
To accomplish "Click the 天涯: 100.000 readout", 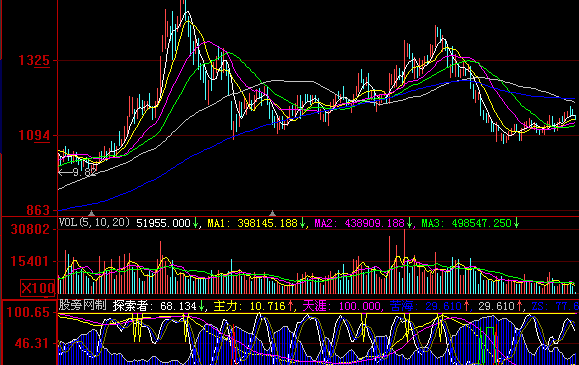I will (342, 306).
